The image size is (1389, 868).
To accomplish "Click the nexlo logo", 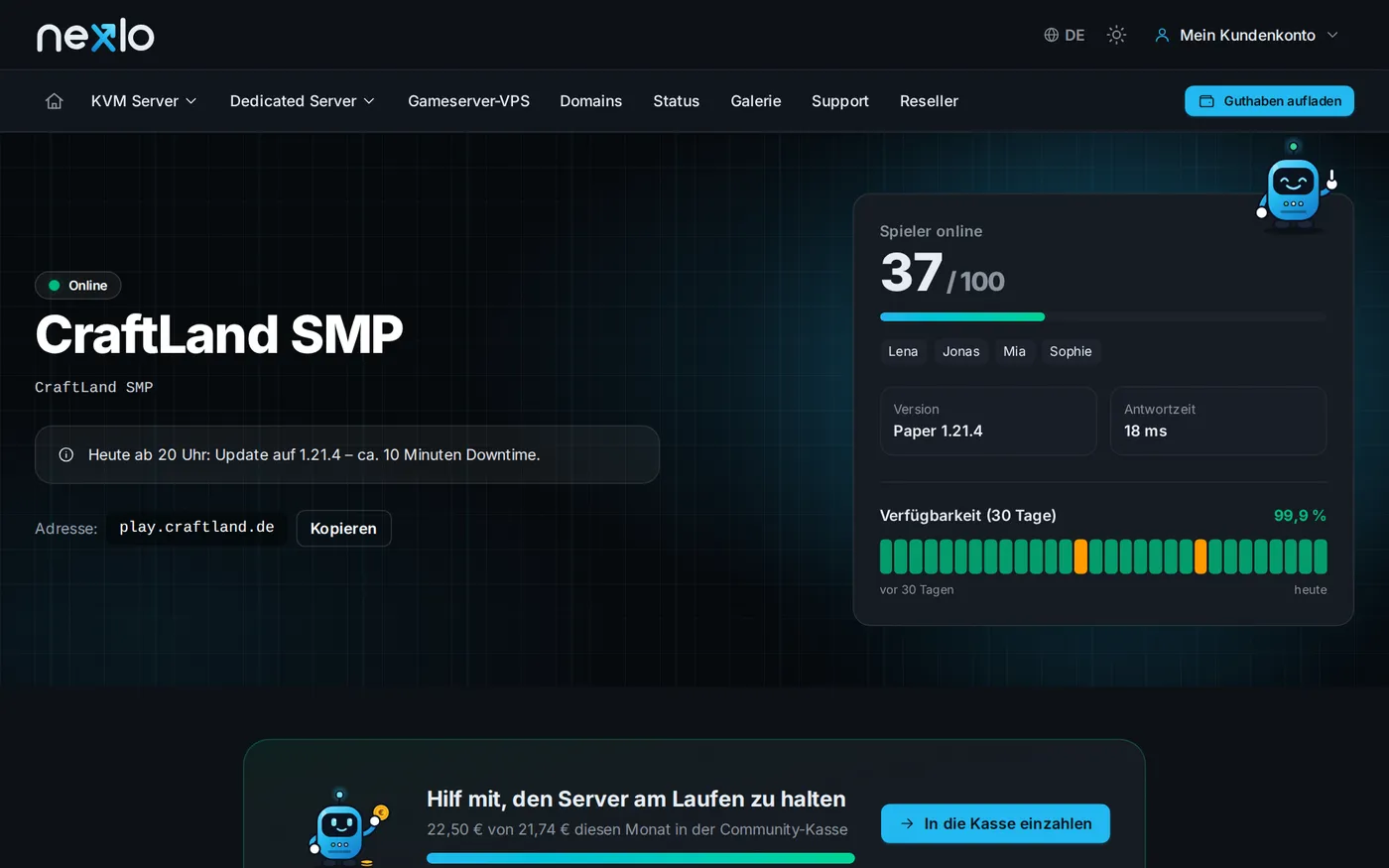I will pos(95,35).
